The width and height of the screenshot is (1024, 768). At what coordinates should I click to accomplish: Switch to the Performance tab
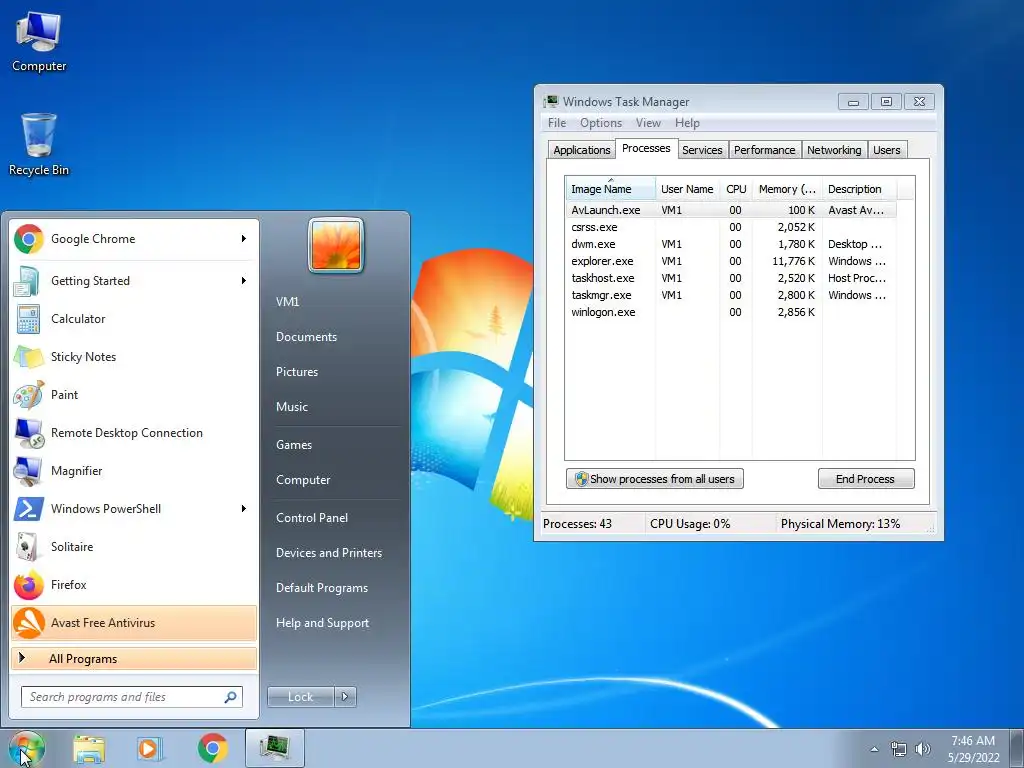click(x=765, y=150)
